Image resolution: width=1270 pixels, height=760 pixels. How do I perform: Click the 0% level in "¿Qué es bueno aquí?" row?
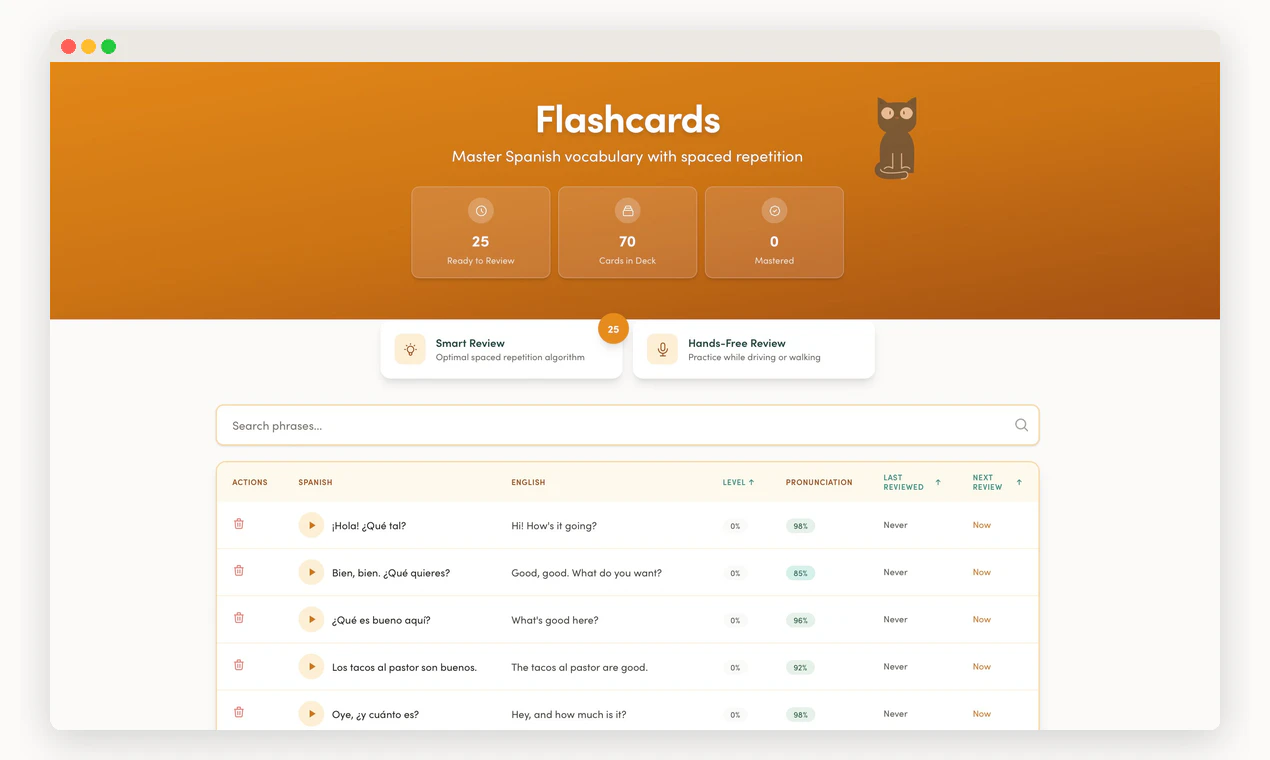[x=735, y=620]
